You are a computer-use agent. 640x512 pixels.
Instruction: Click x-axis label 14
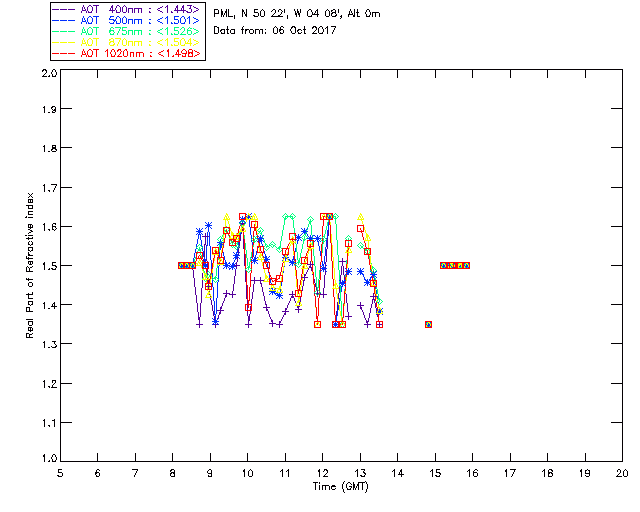(x=398, y=473)
